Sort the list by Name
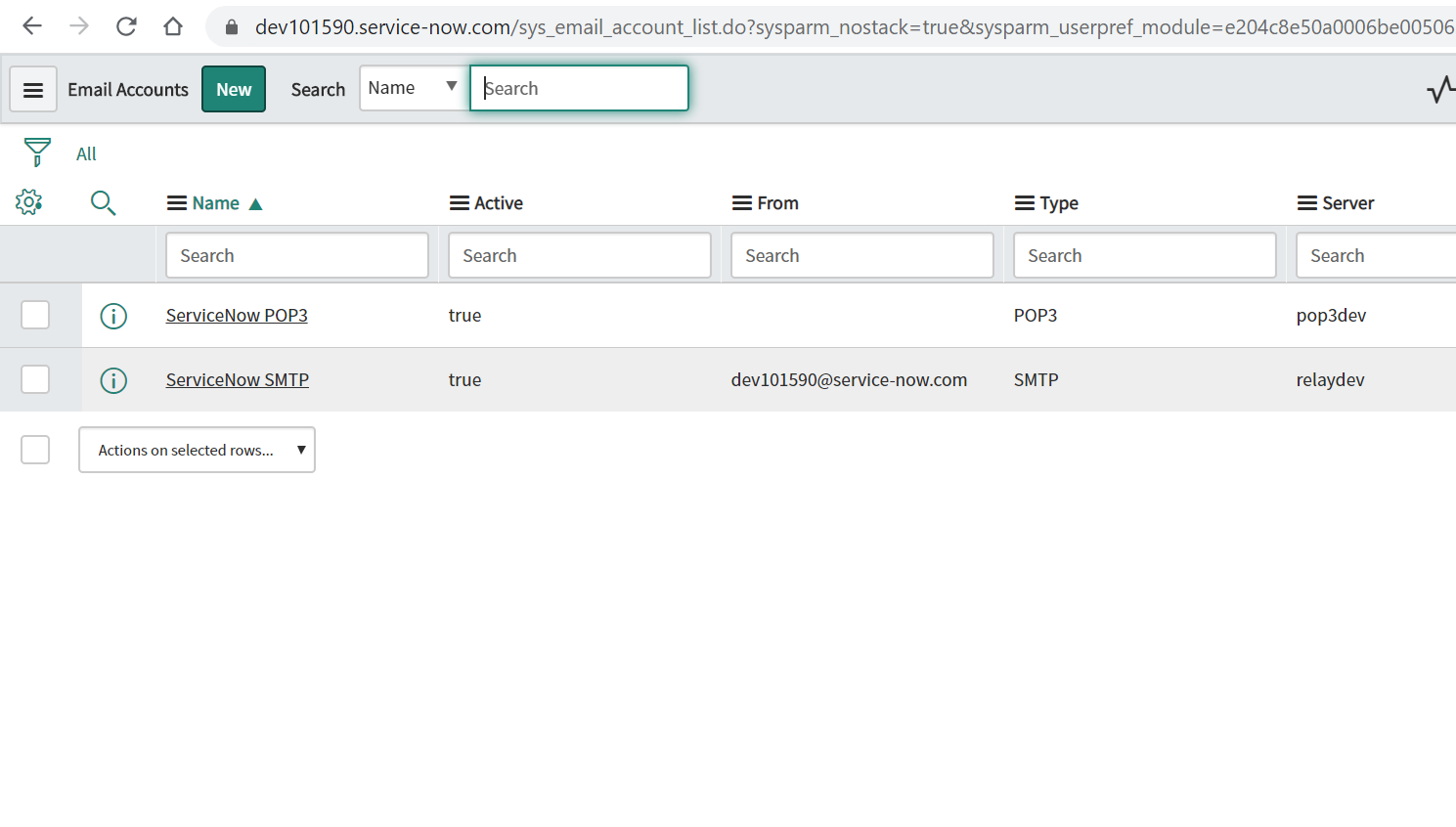This screenshot has height=827, width=1456. coord(216,203)
